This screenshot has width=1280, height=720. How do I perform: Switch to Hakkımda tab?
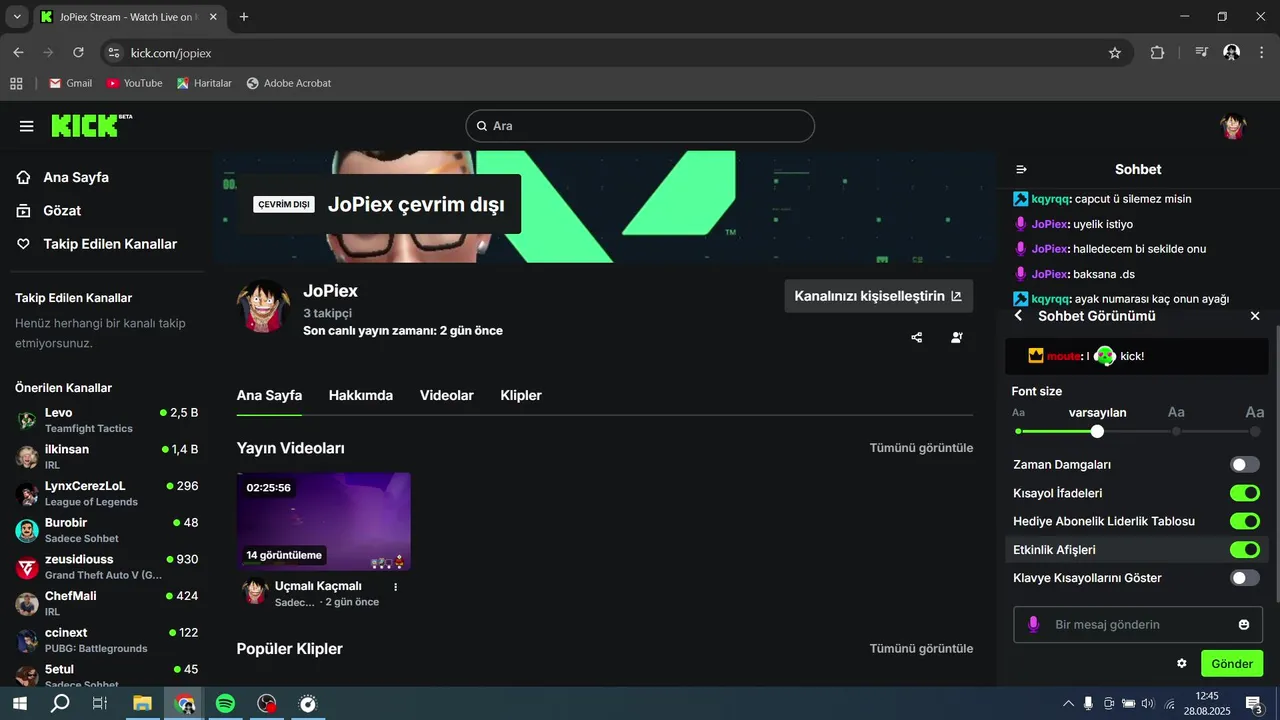click(x=361, y=395)
